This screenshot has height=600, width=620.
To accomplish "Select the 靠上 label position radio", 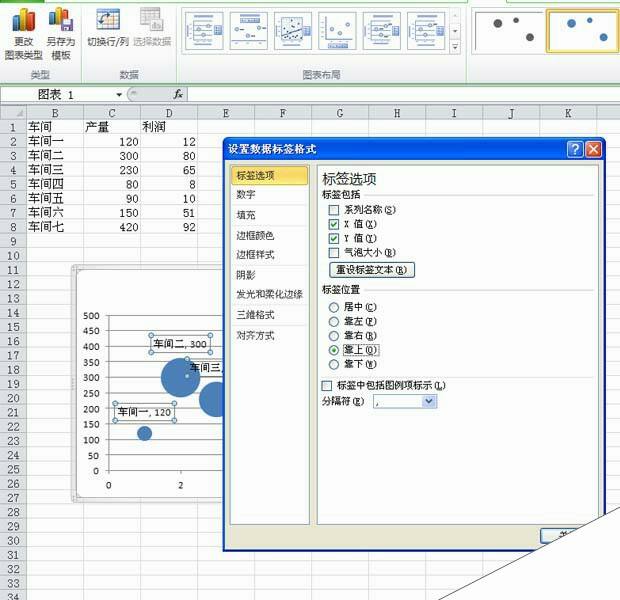I will click(x=334, y=350).
